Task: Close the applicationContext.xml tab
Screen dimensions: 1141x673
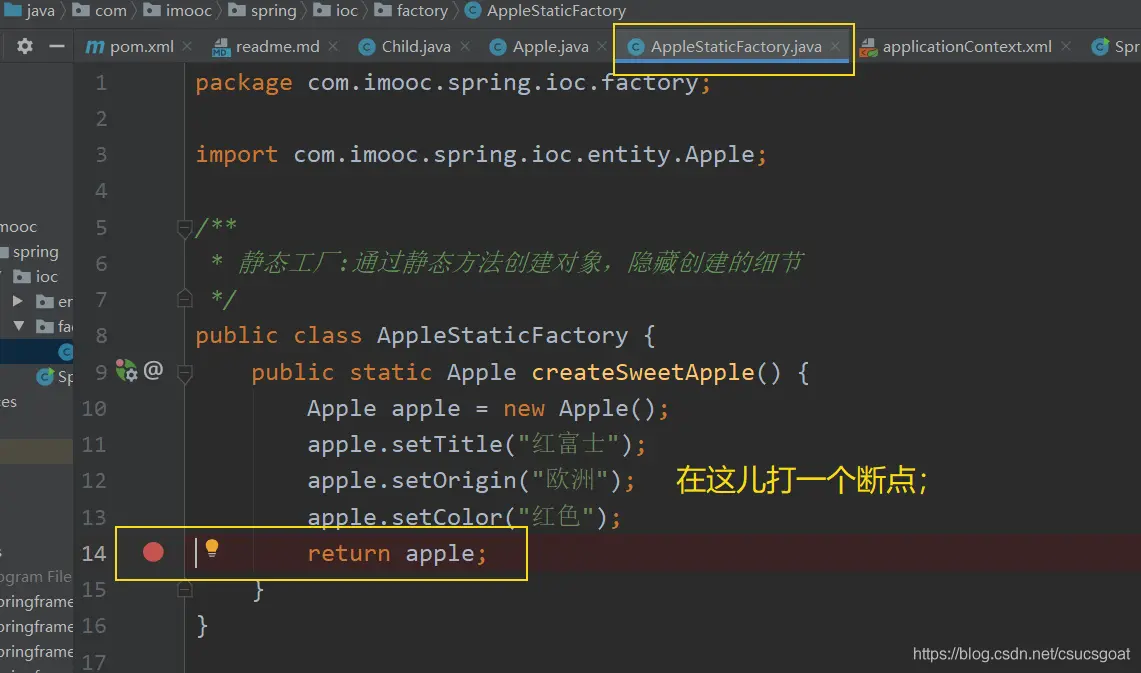Action: pos(1065,46)
